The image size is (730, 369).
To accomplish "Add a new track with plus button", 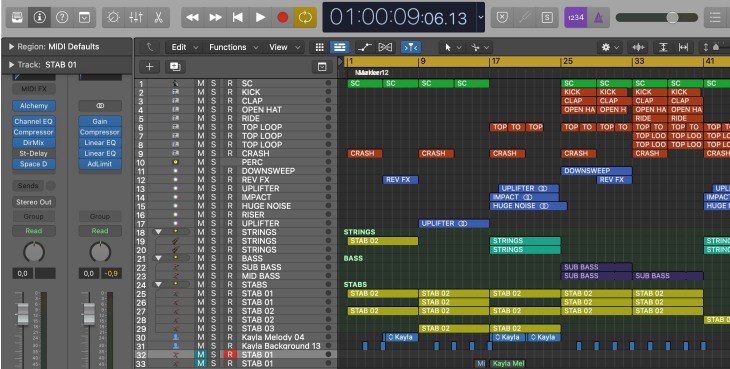I will [149, 67].
